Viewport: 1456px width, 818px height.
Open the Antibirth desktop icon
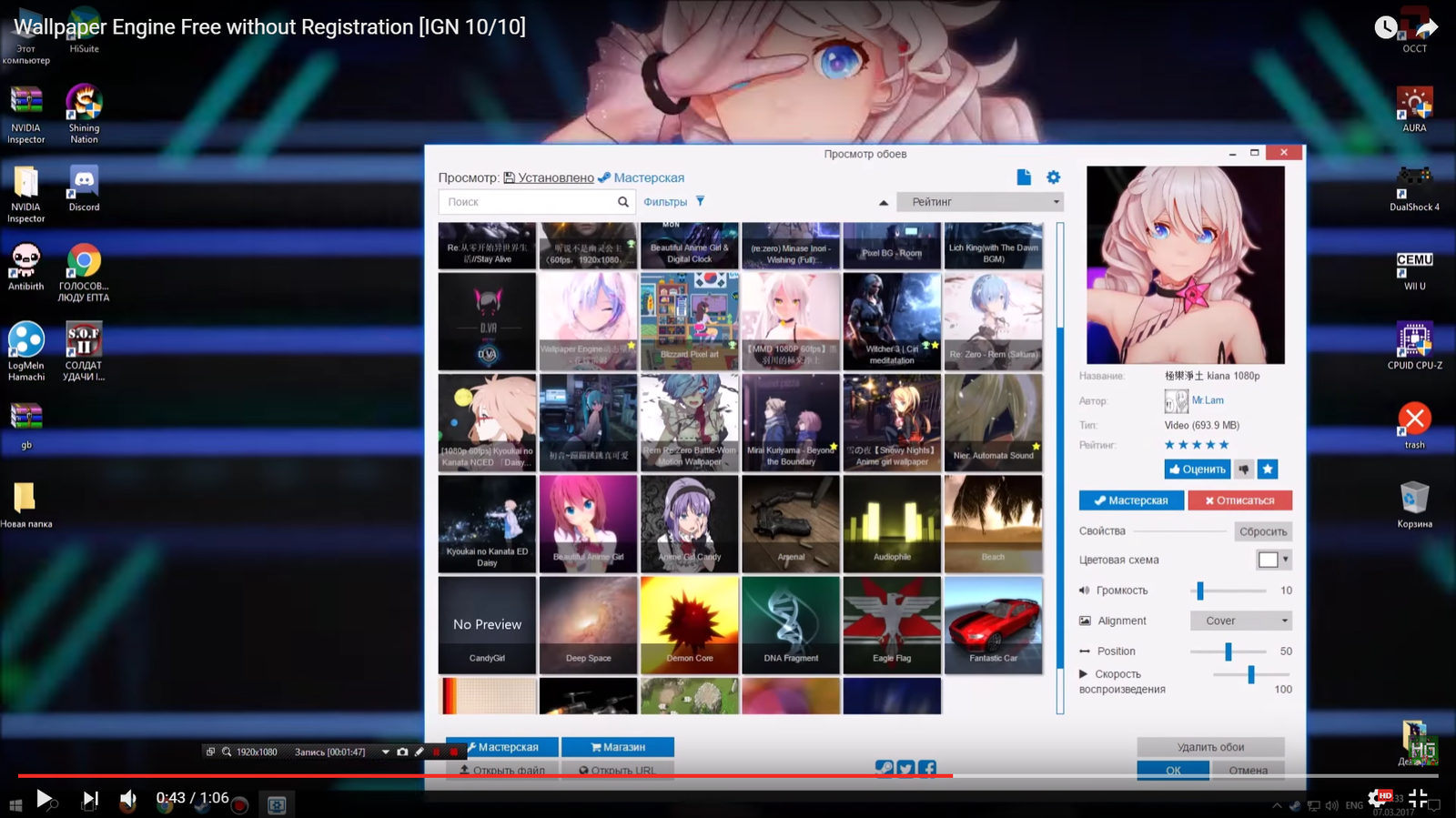(26, 268)
